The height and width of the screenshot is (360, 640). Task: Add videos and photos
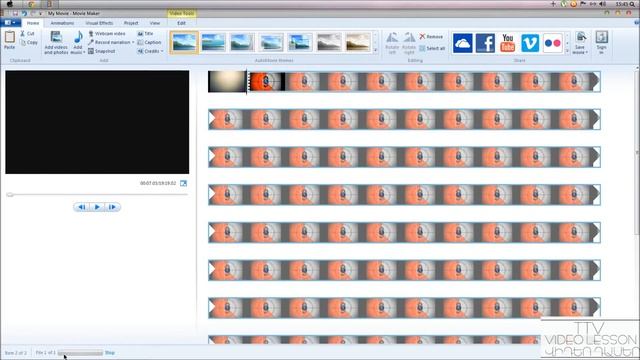56,42
